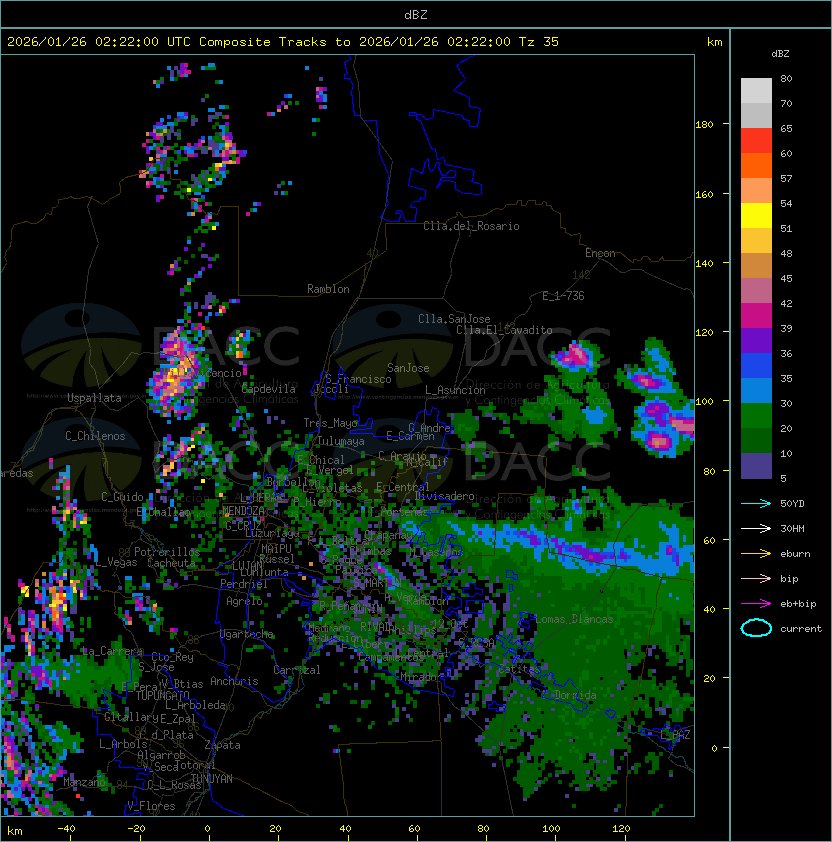Screen dimensions: 832x842
Task: Click the cyan 'current' ellipse symbol
Action: pos(756,628)
